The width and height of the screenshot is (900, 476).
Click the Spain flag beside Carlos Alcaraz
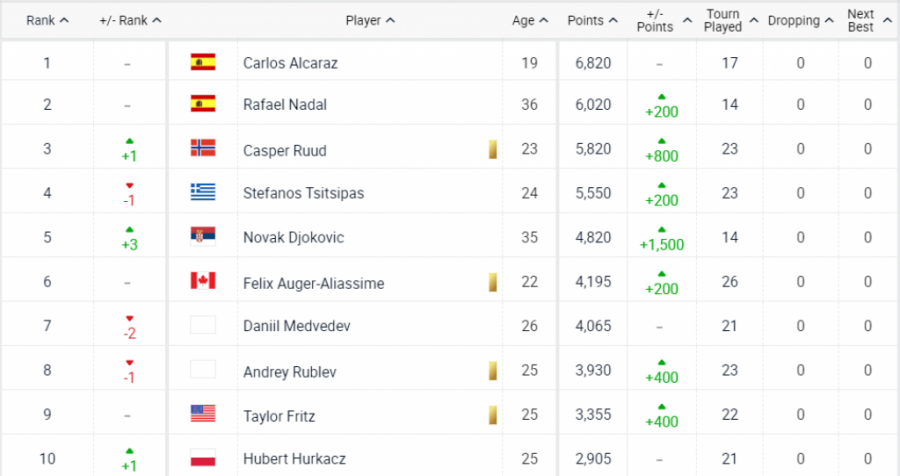[x=203, y=63]
